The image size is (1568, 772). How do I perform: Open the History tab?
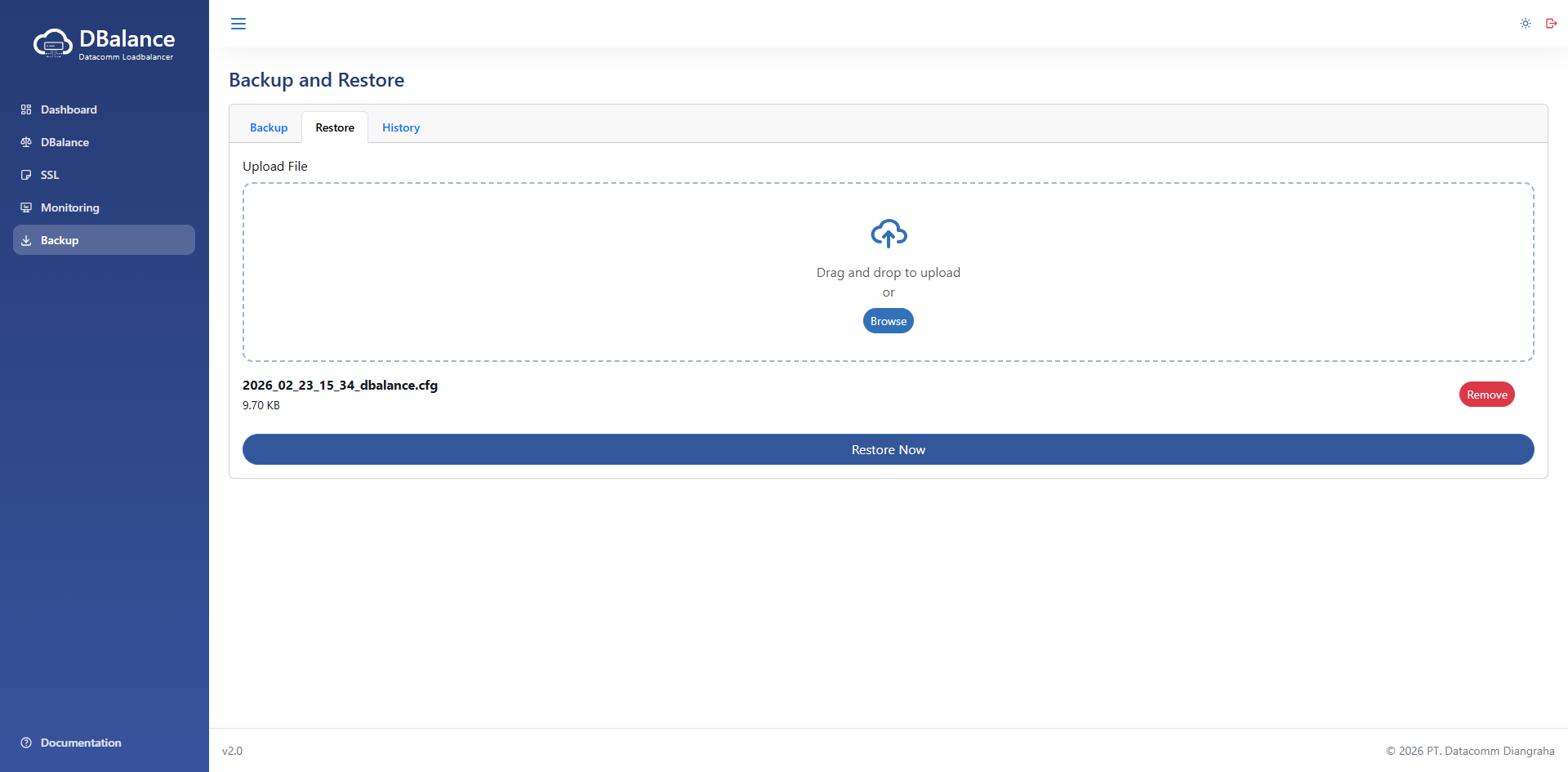pos(401,127)
